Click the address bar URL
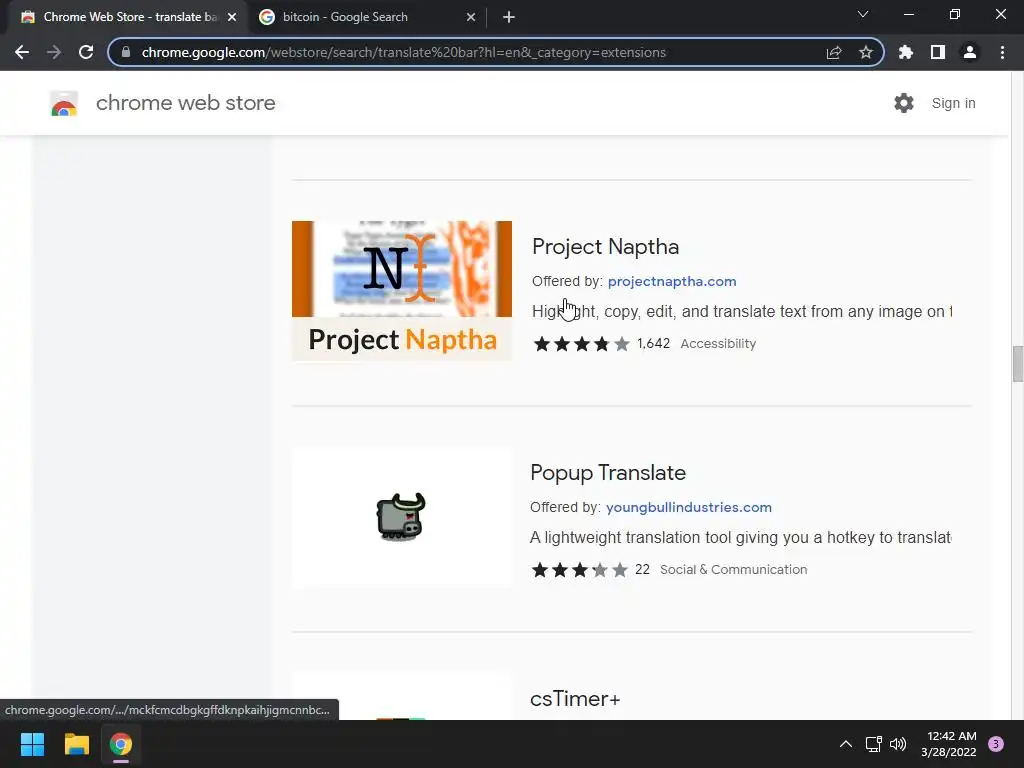Screen dimensions: 1024x768 pos(404,52)
